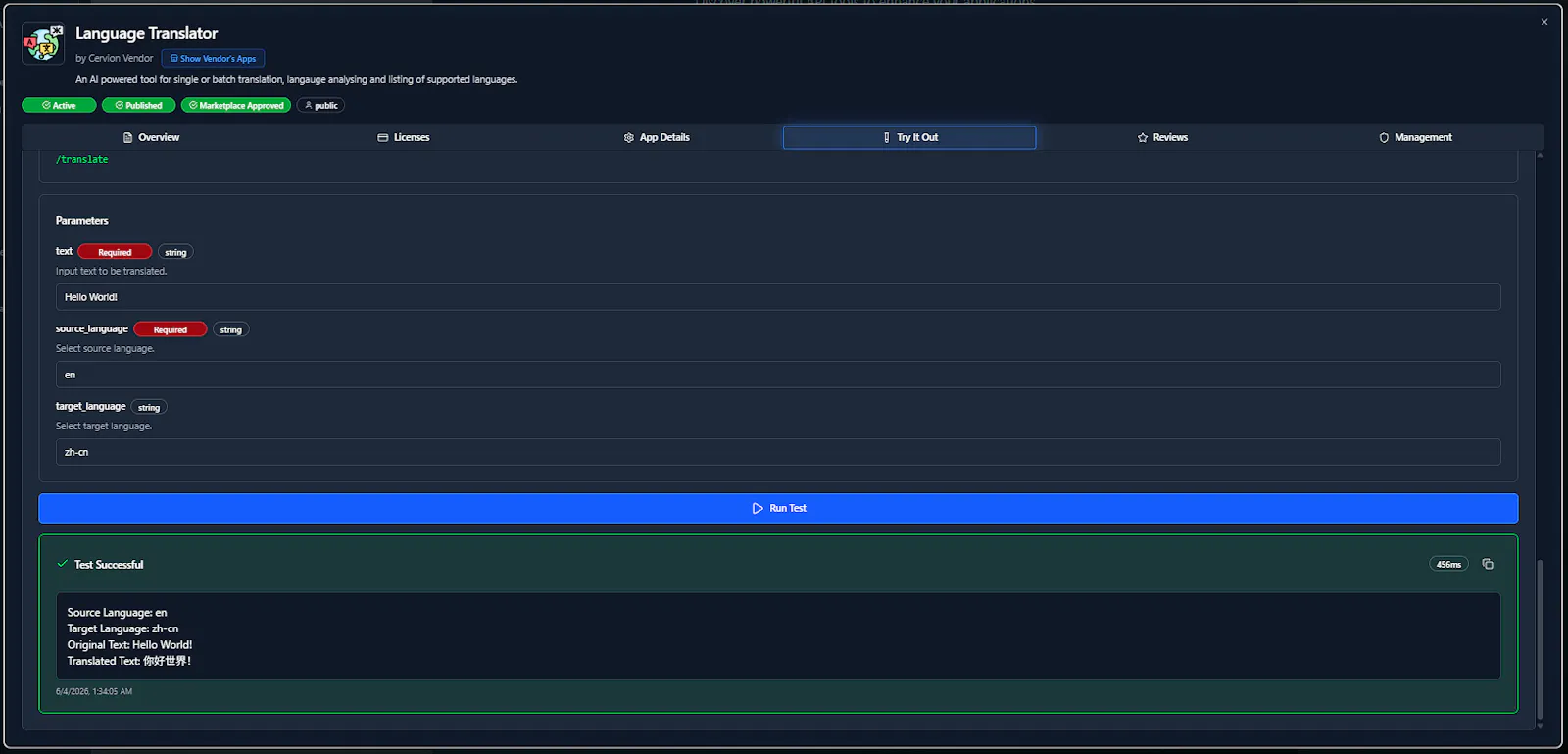Click the Test Successful heading
Viewport: 1568px width, 754px height.
tap(109, 565)
